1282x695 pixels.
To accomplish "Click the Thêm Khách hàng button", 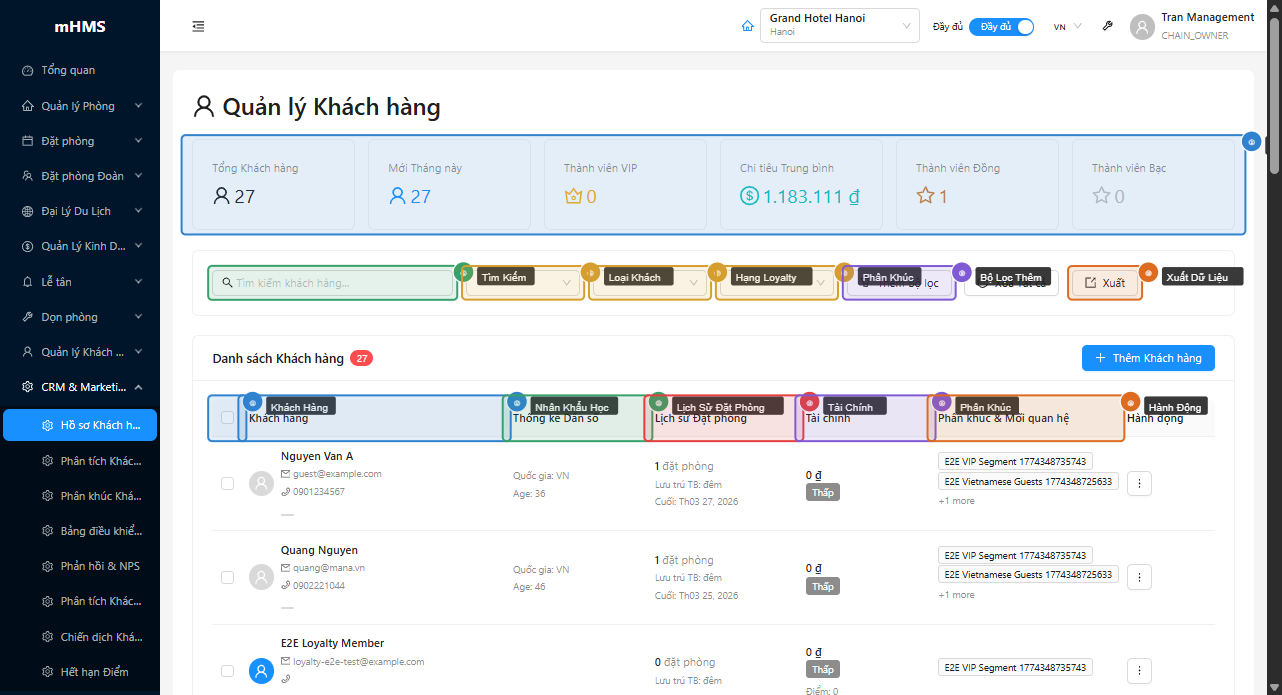I will click(x=1148, y=358).
